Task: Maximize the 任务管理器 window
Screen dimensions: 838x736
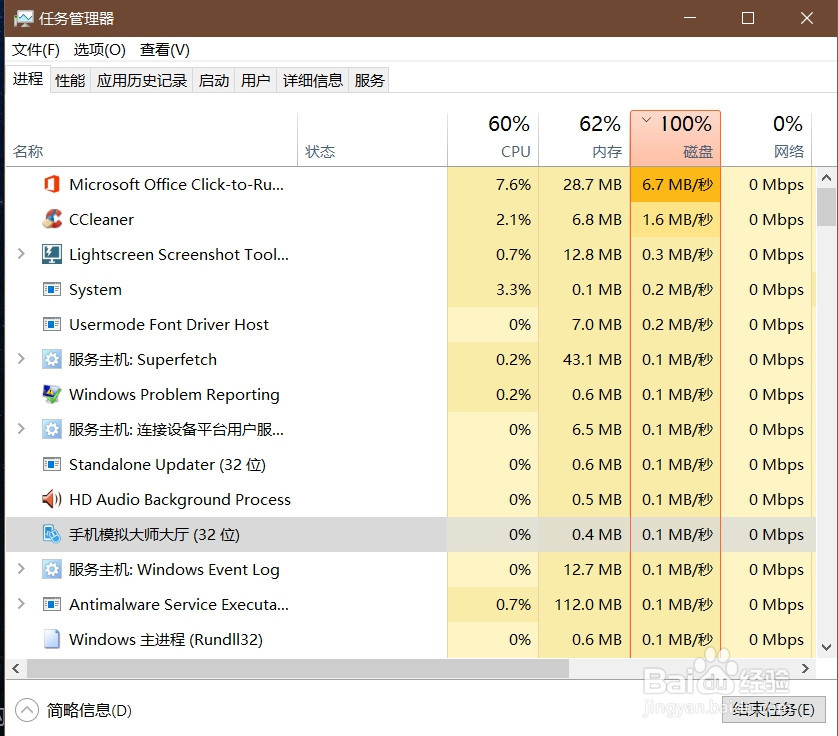Action: [x=748, y=18]
